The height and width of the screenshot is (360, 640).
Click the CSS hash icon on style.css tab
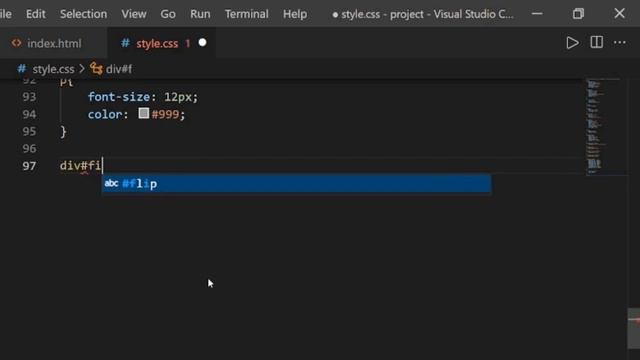125,43
